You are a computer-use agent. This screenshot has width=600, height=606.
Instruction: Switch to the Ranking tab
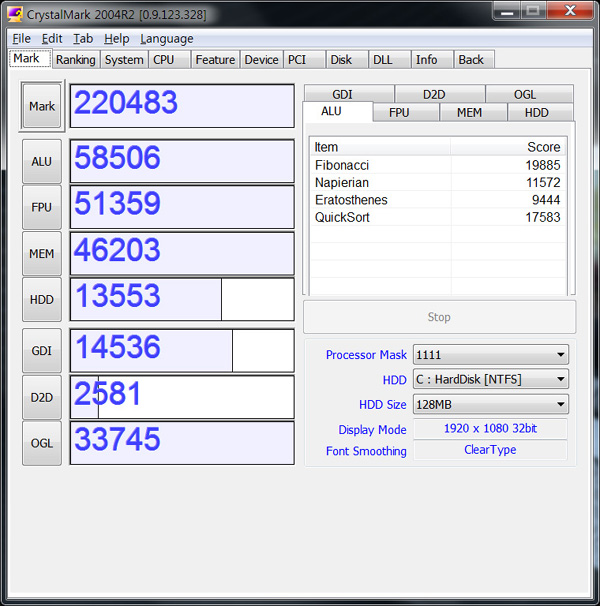tap(76, 60)
